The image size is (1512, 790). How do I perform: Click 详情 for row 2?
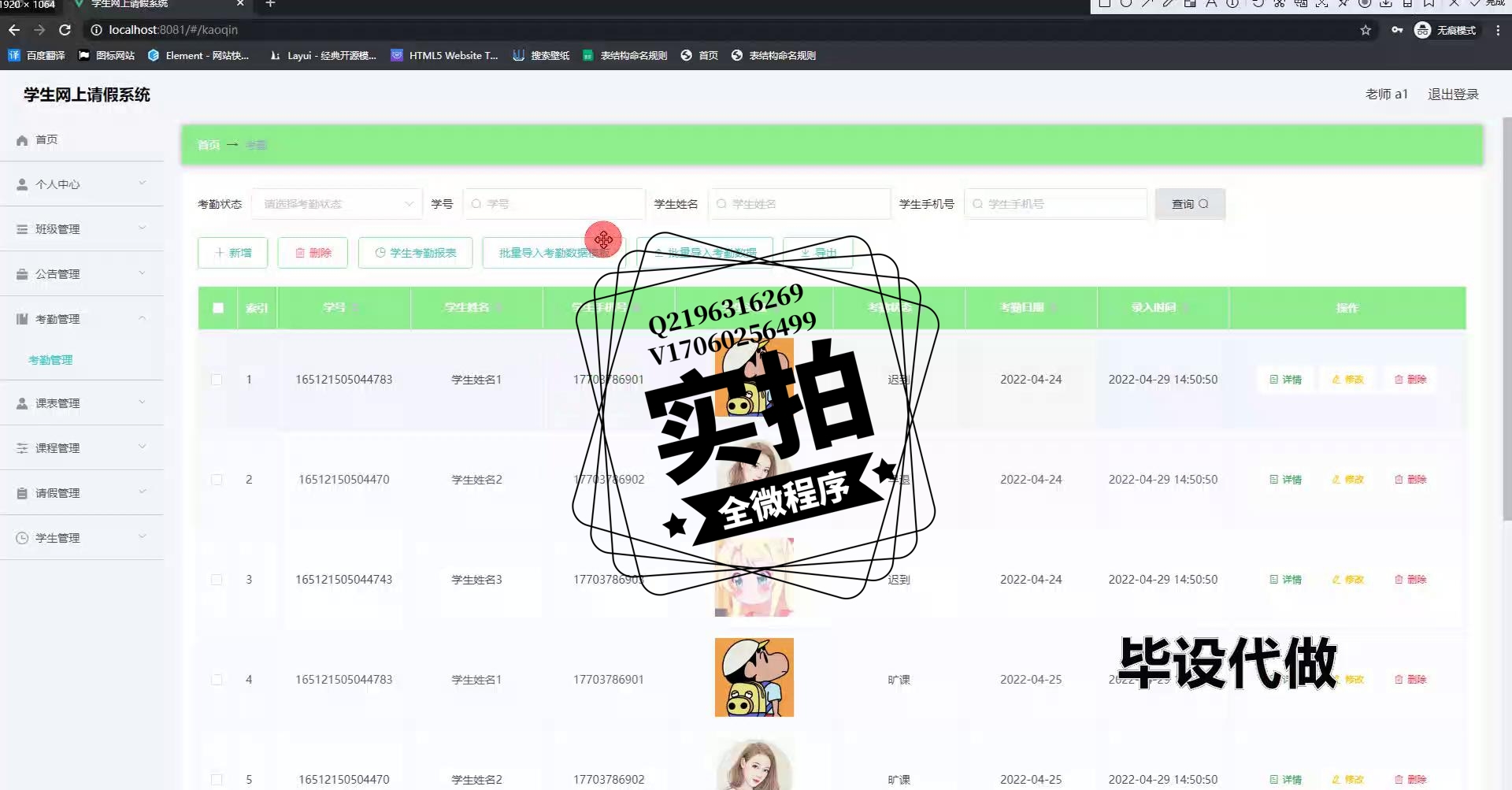pos(1285,480)
